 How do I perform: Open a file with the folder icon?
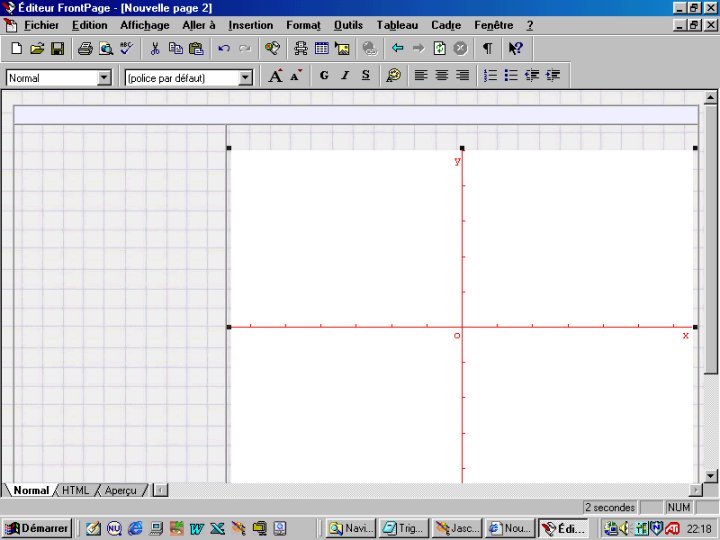coord(37,48)
